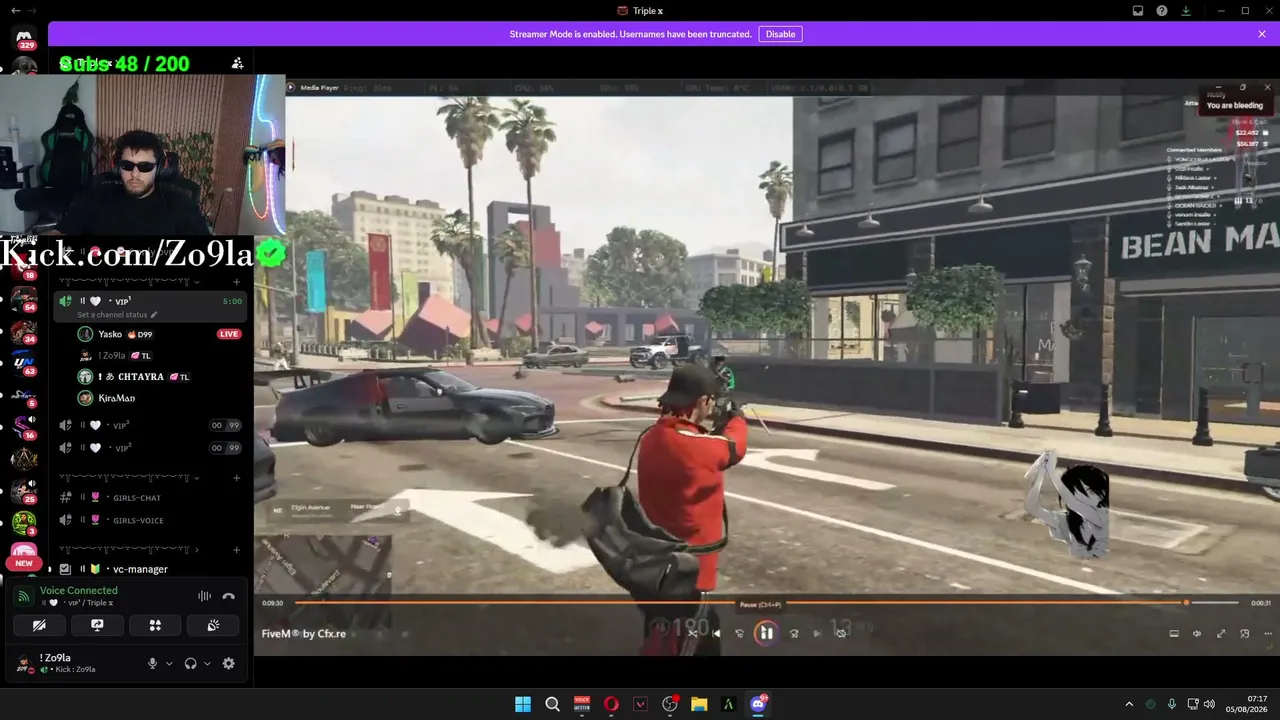
Task: Open Discord User Settings
Action: [228, 663]
